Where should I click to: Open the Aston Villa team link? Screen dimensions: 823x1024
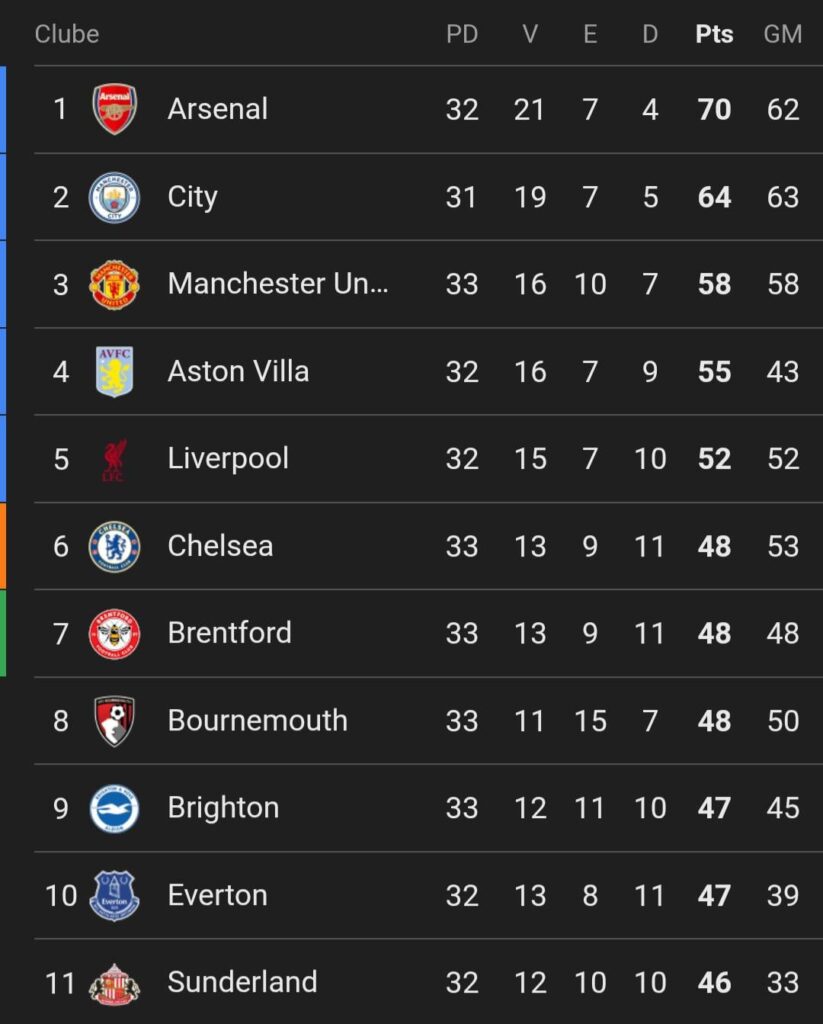(x=238, y=372)
